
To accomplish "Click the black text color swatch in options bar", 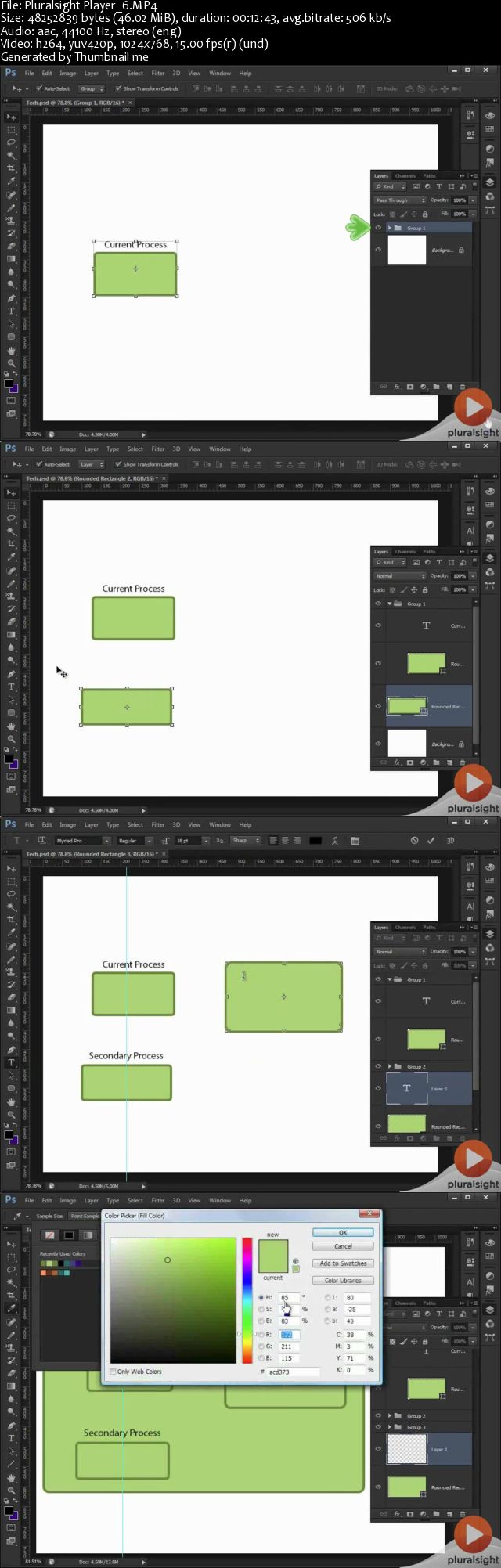I will tap(315, 840).
